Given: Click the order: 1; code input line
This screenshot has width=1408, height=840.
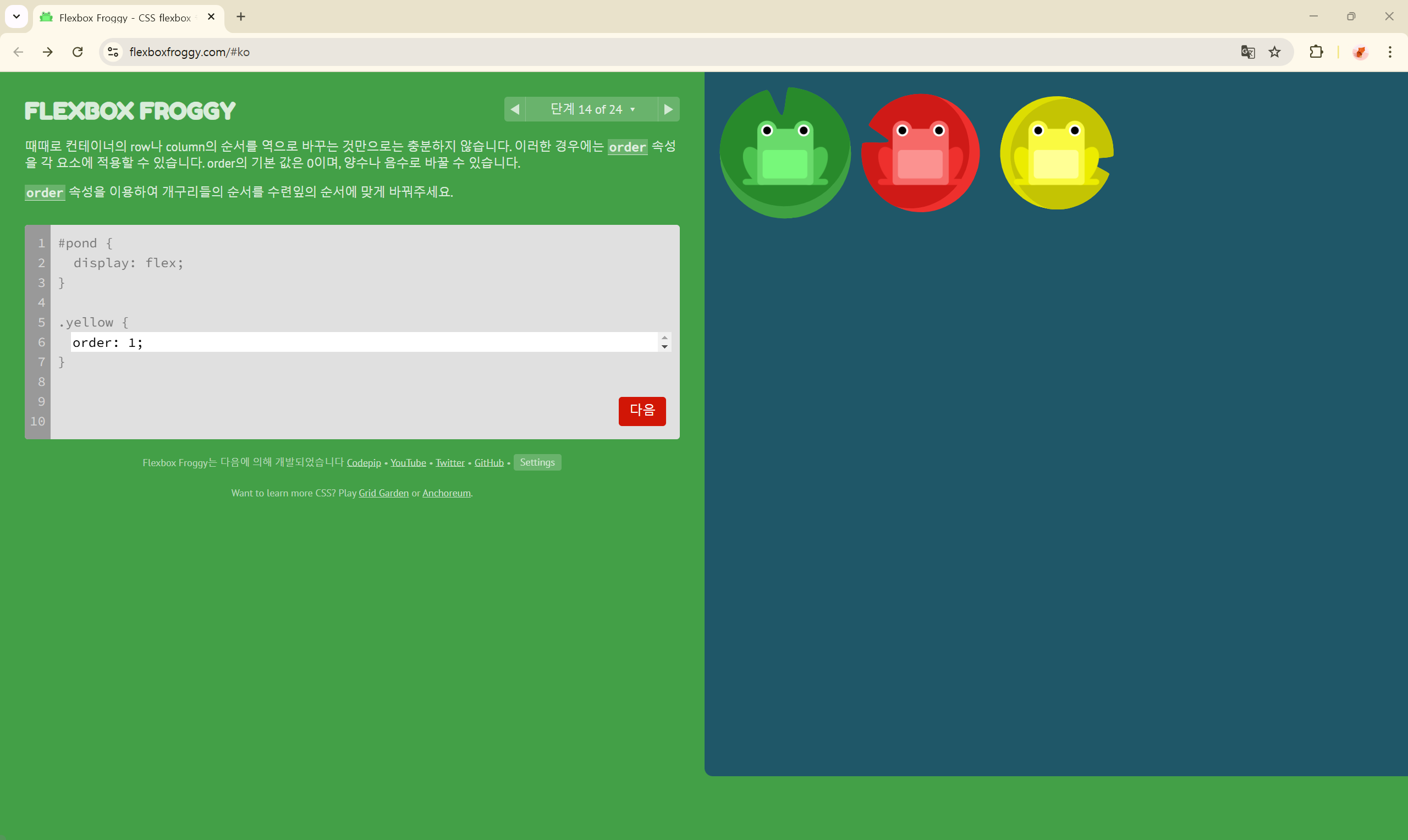Looking at the screenshot, I should (x=362, y=342).
